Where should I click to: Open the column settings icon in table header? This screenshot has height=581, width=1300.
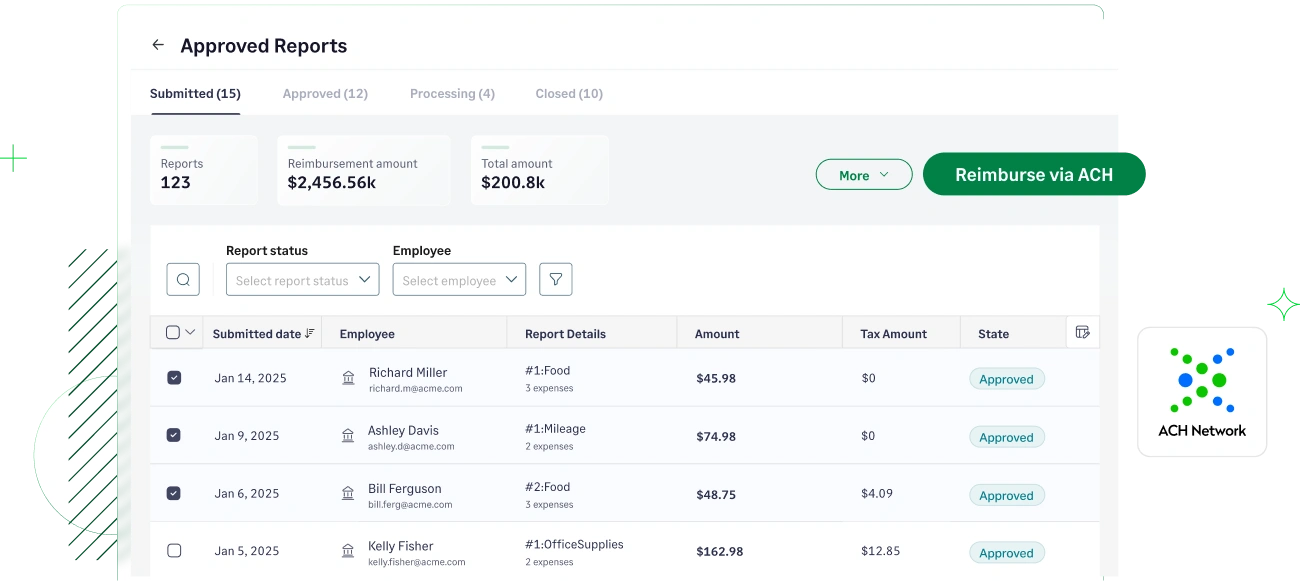[x=1082, y=332]
